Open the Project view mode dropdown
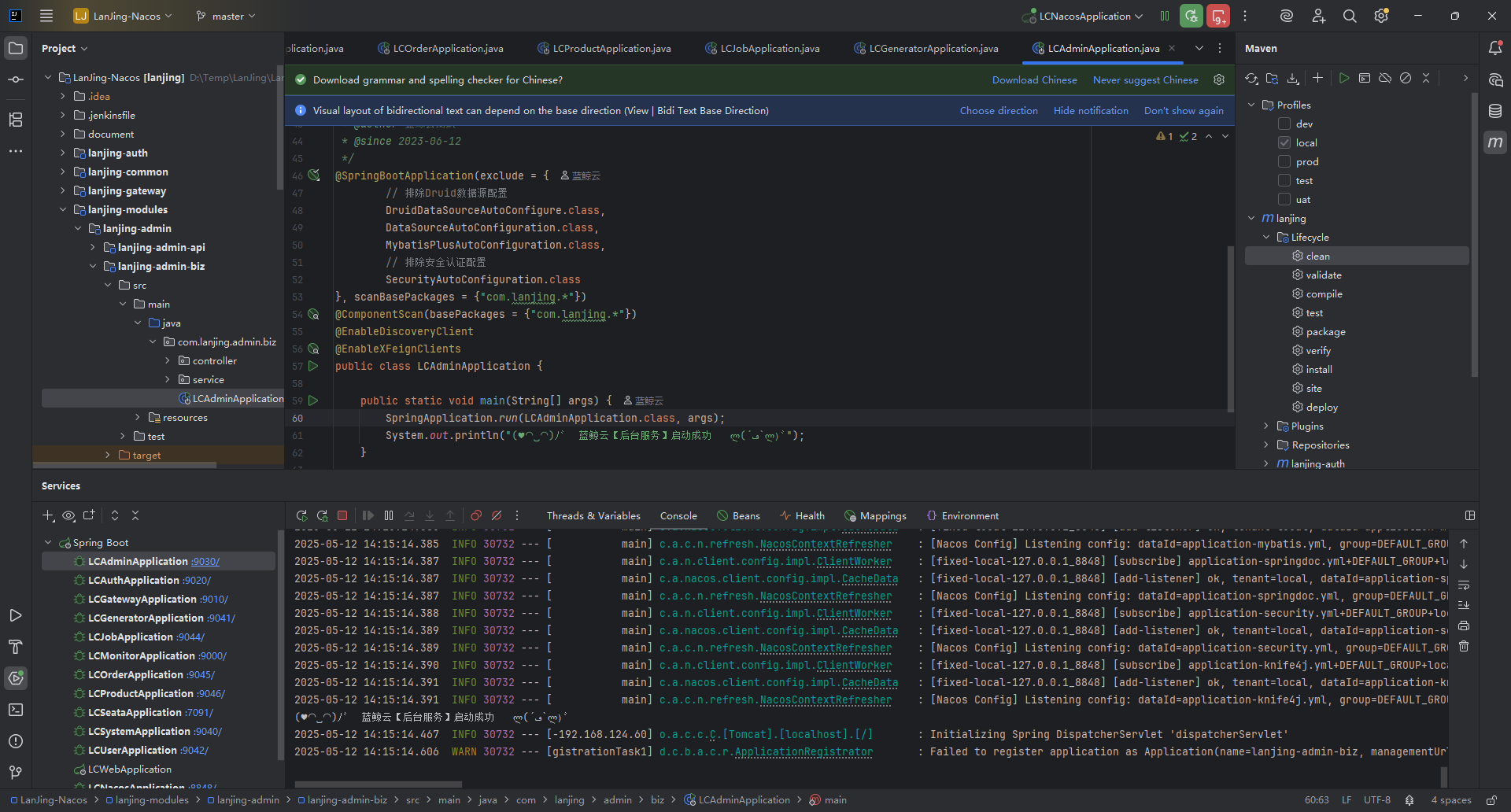 pyautogui.click(x=65, y=48)
